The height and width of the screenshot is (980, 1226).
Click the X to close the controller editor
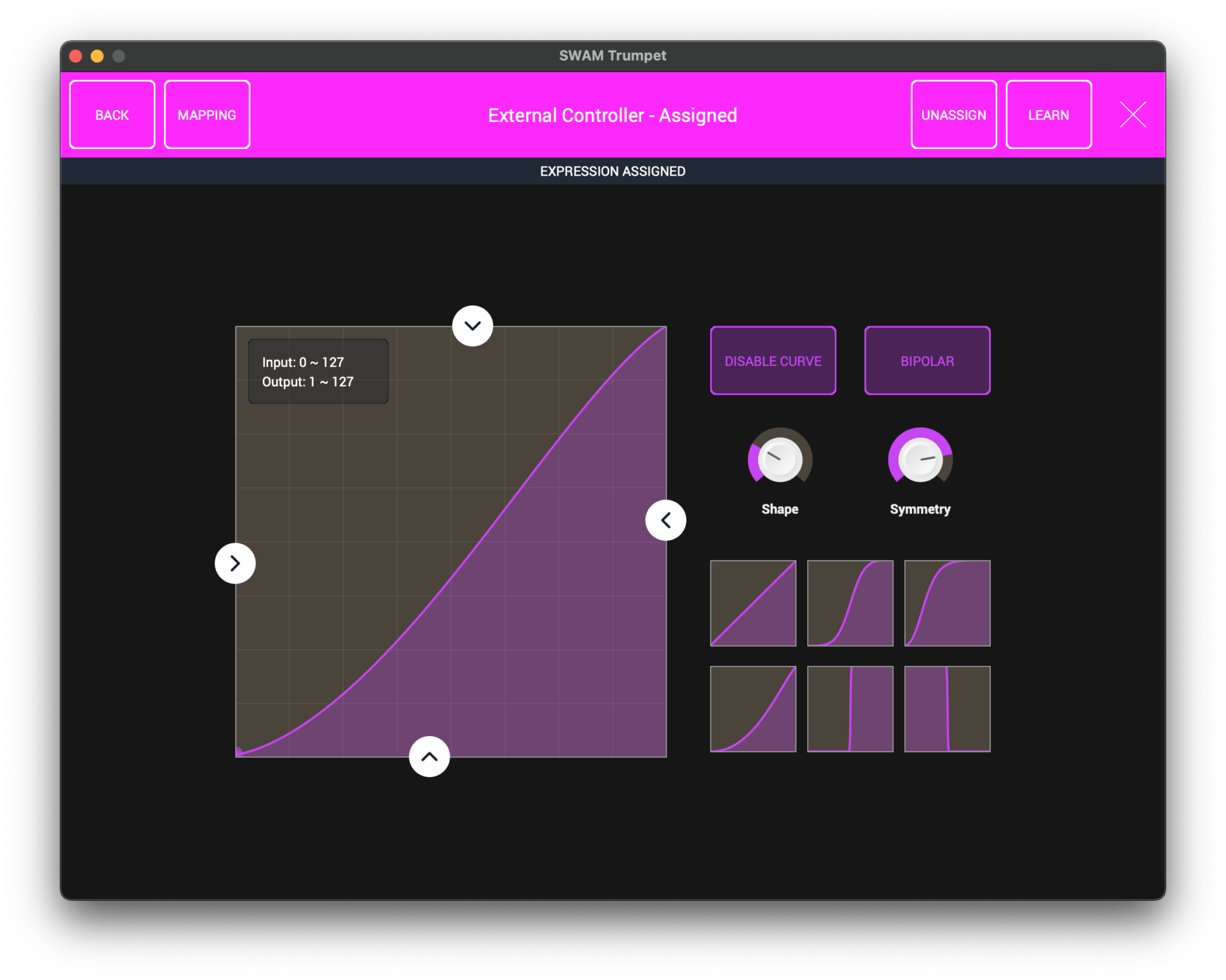point(1133,114)
